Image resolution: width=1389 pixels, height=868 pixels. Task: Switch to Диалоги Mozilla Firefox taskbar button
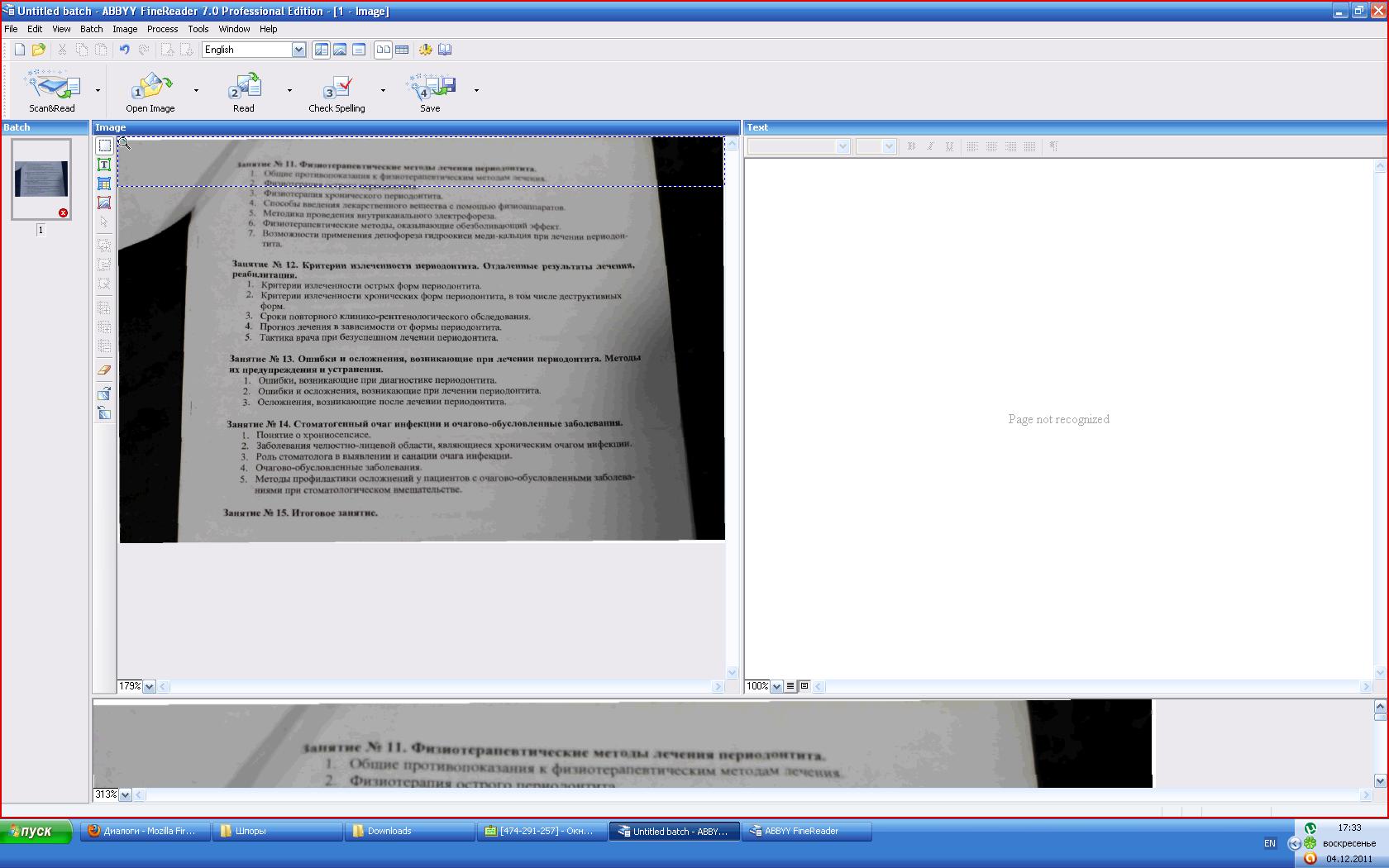(x=145, y=832)
